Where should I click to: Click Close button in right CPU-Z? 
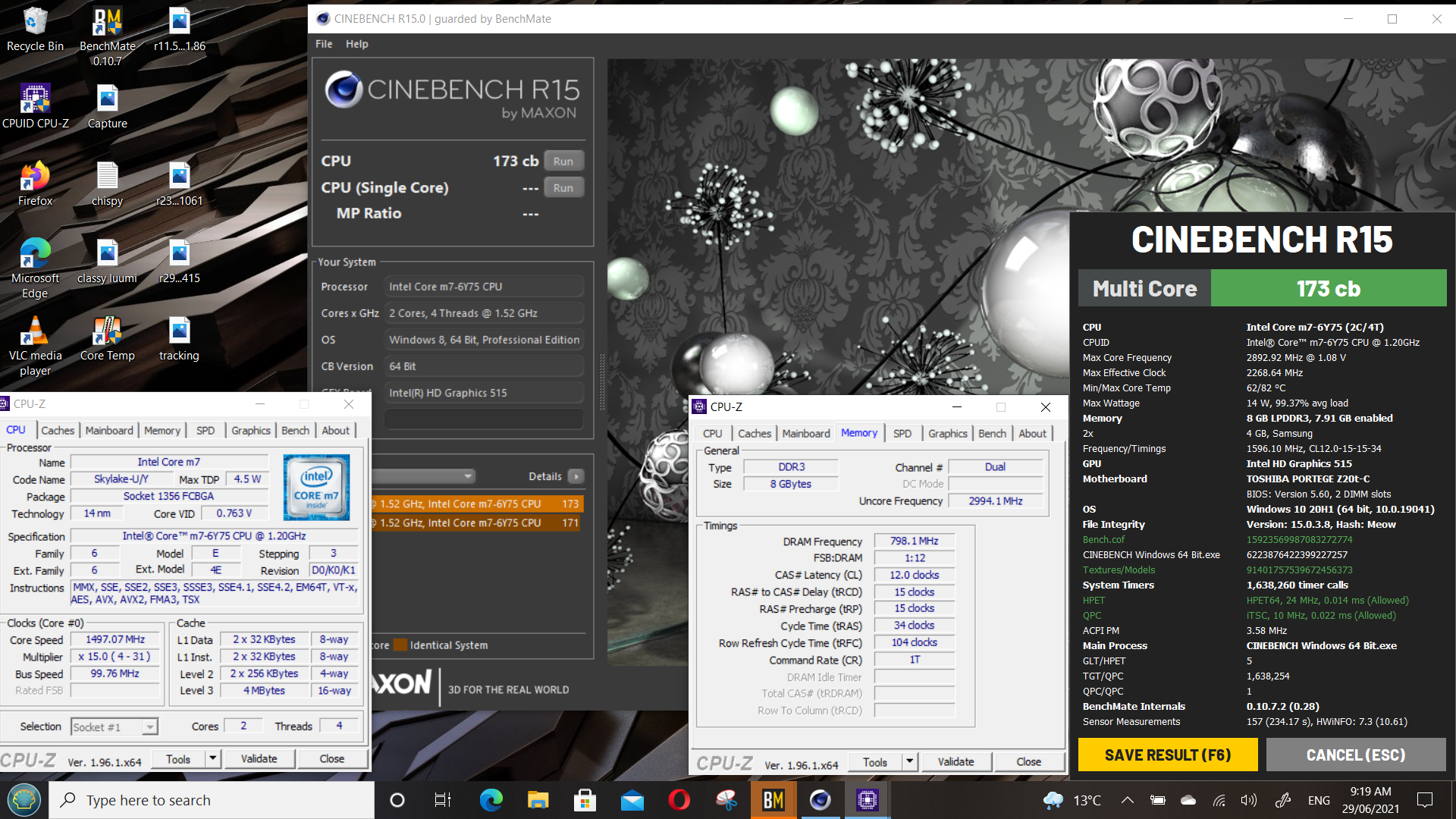tap(1028, 762)
